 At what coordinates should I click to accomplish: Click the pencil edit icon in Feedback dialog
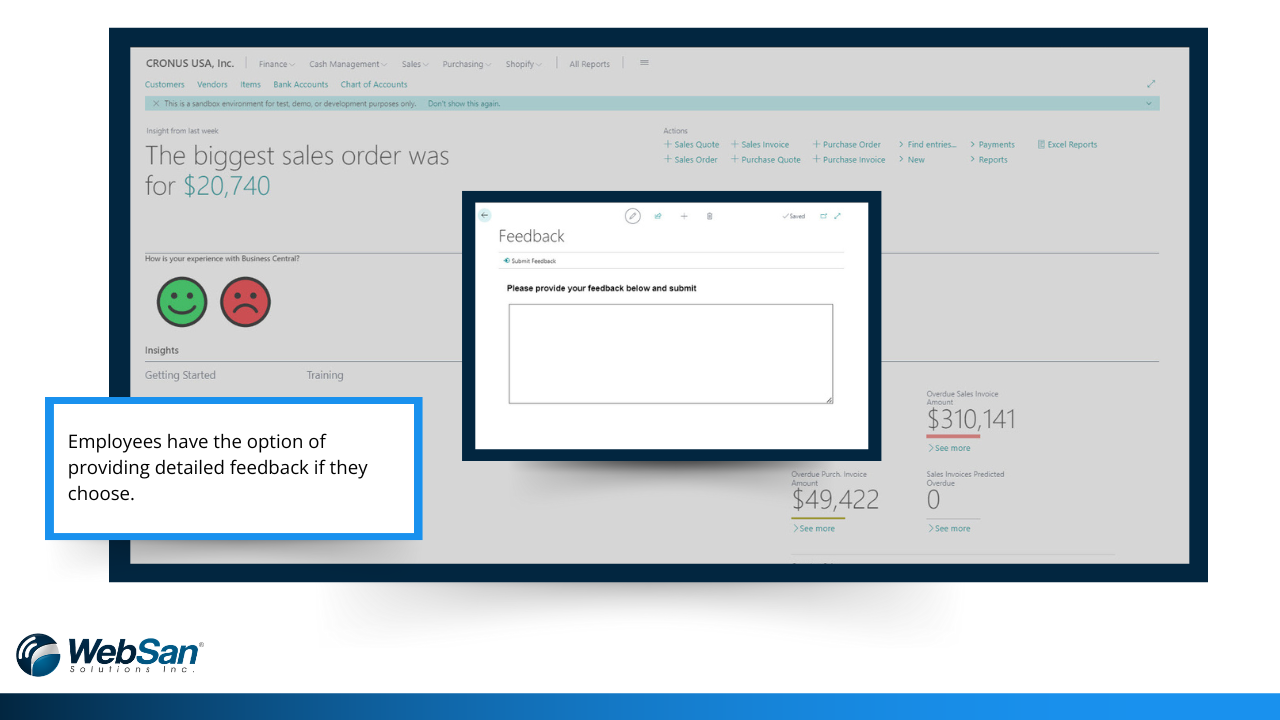(632, 216)
